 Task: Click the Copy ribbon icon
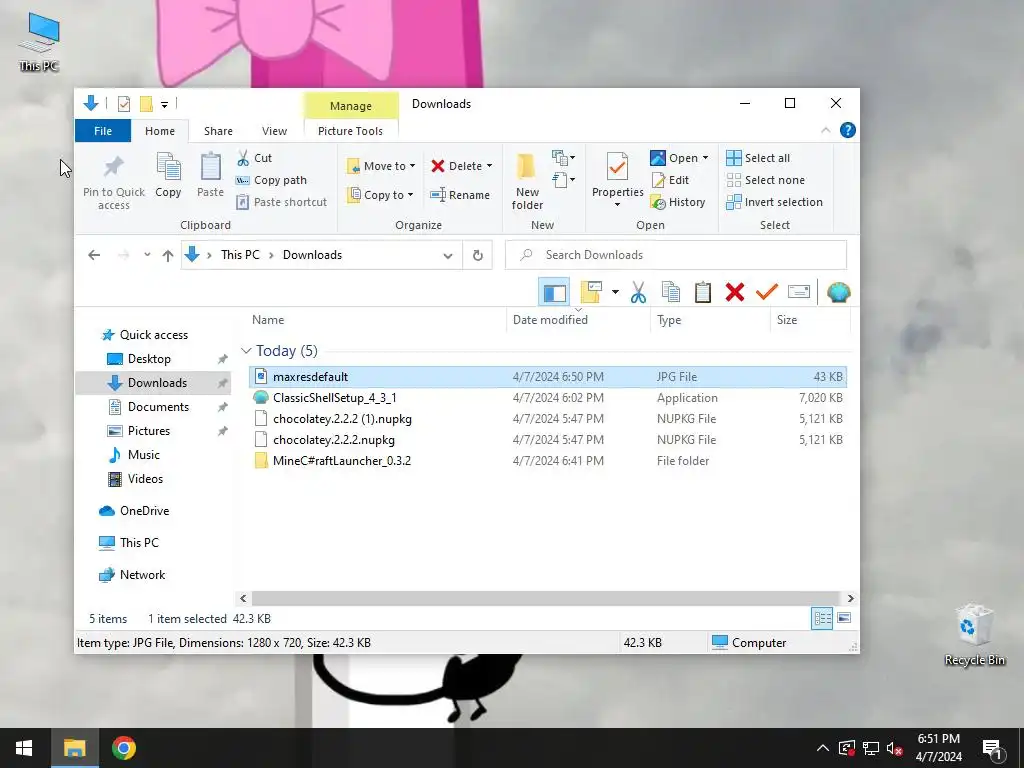click(x=168, y=175)
